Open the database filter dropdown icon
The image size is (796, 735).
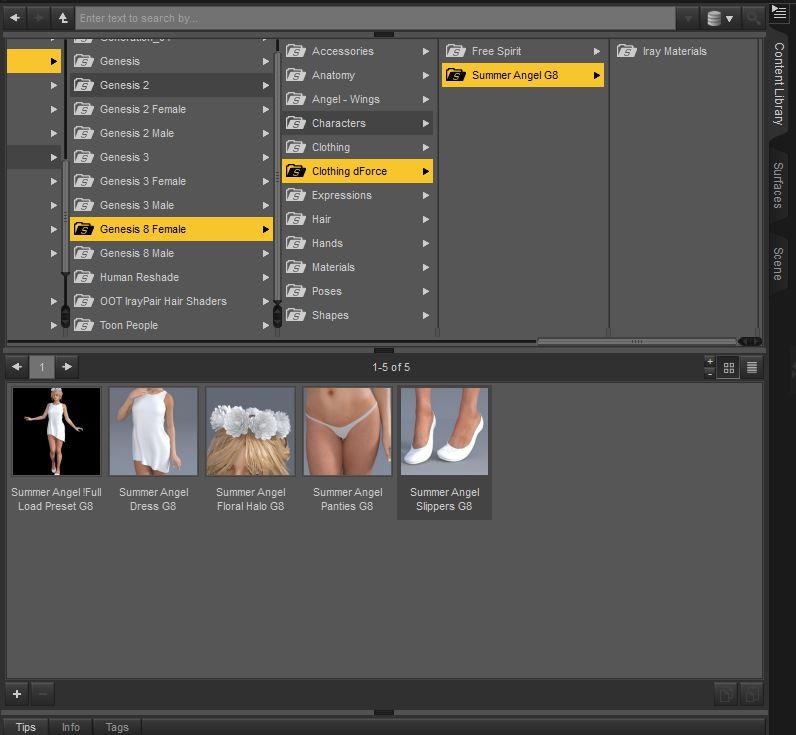[720, 18]
